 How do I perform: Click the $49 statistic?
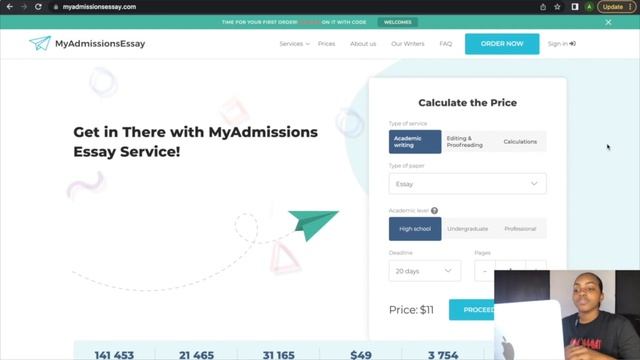(361, 355)
